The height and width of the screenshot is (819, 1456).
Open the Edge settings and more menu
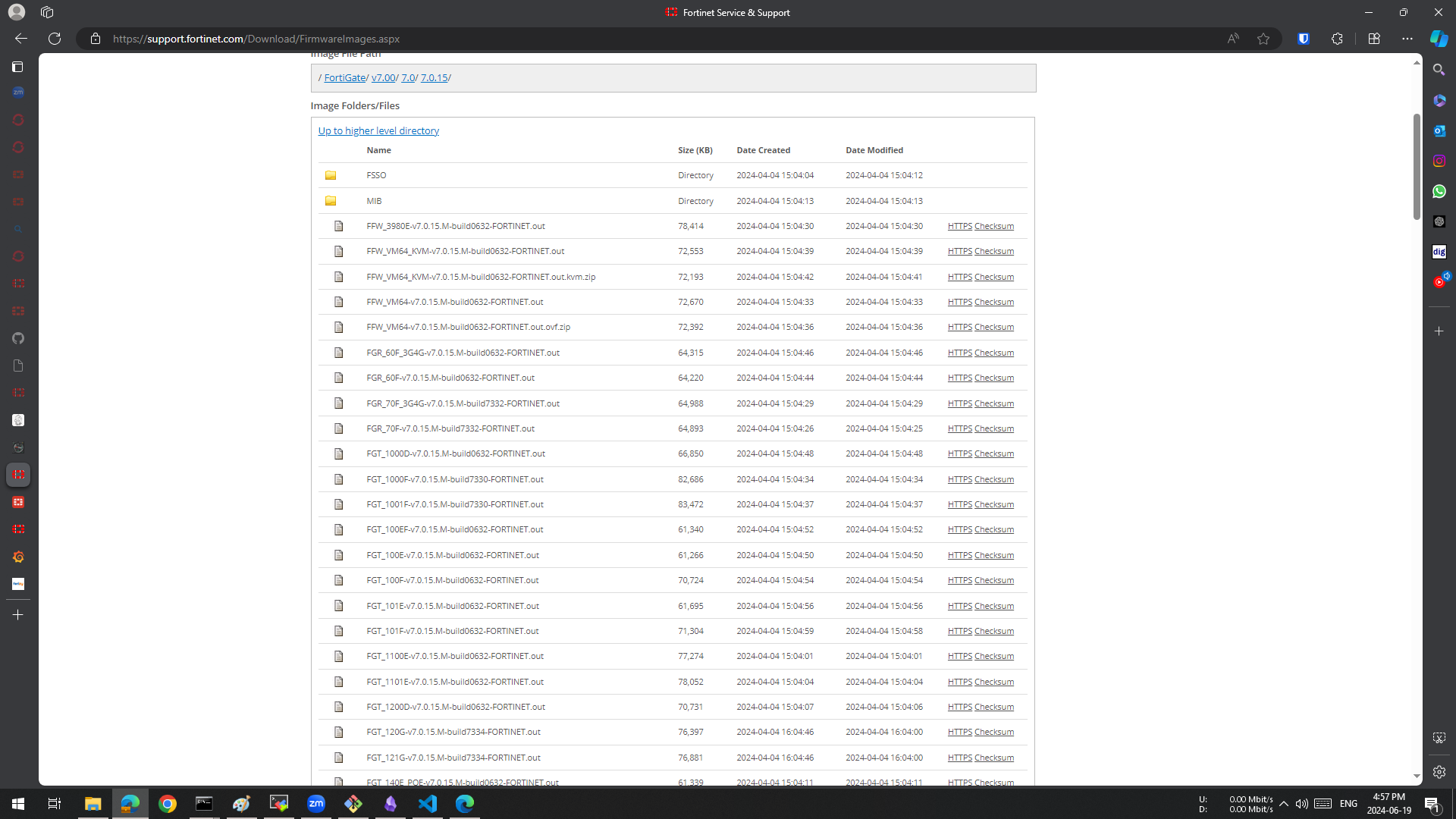coord(1407,39)
